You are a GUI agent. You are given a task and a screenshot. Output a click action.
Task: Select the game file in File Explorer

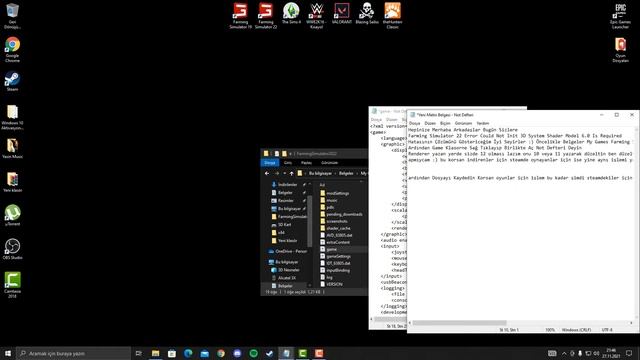(x=331, y=249)
